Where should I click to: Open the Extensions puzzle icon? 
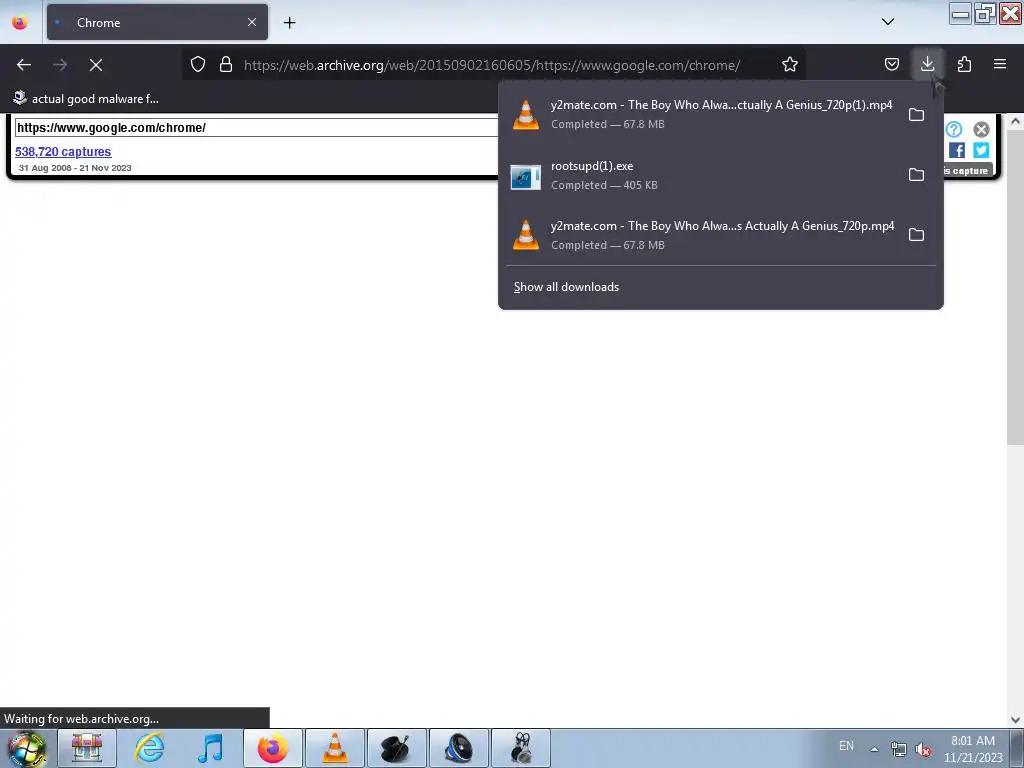tap(964, 64)
